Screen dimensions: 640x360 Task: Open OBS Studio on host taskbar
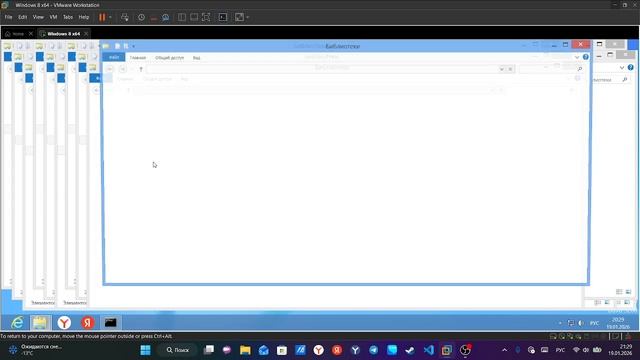click(465, 350)
